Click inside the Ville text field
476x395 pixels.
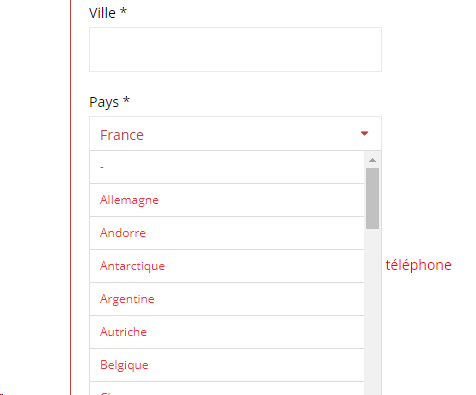coord(235,49)
